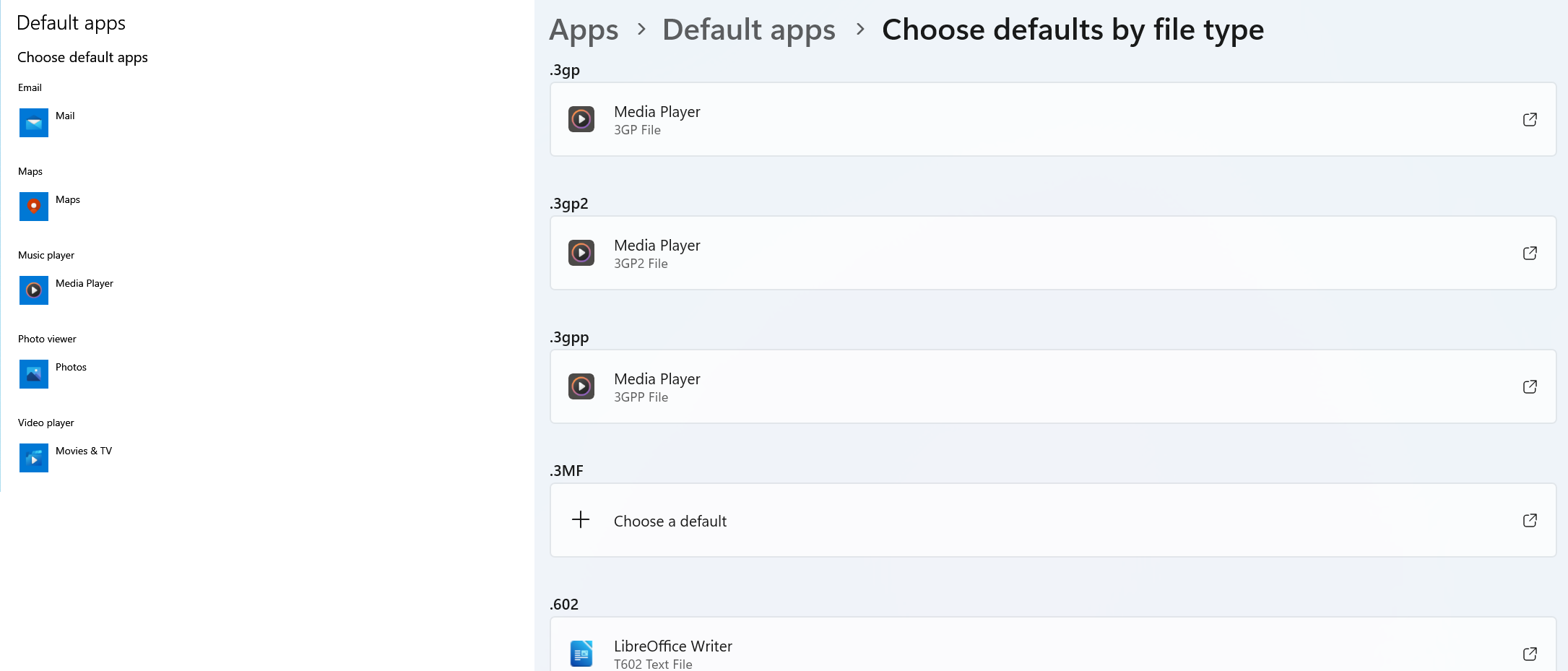Click the .3gp file type heading

click(x=565, y=70)
